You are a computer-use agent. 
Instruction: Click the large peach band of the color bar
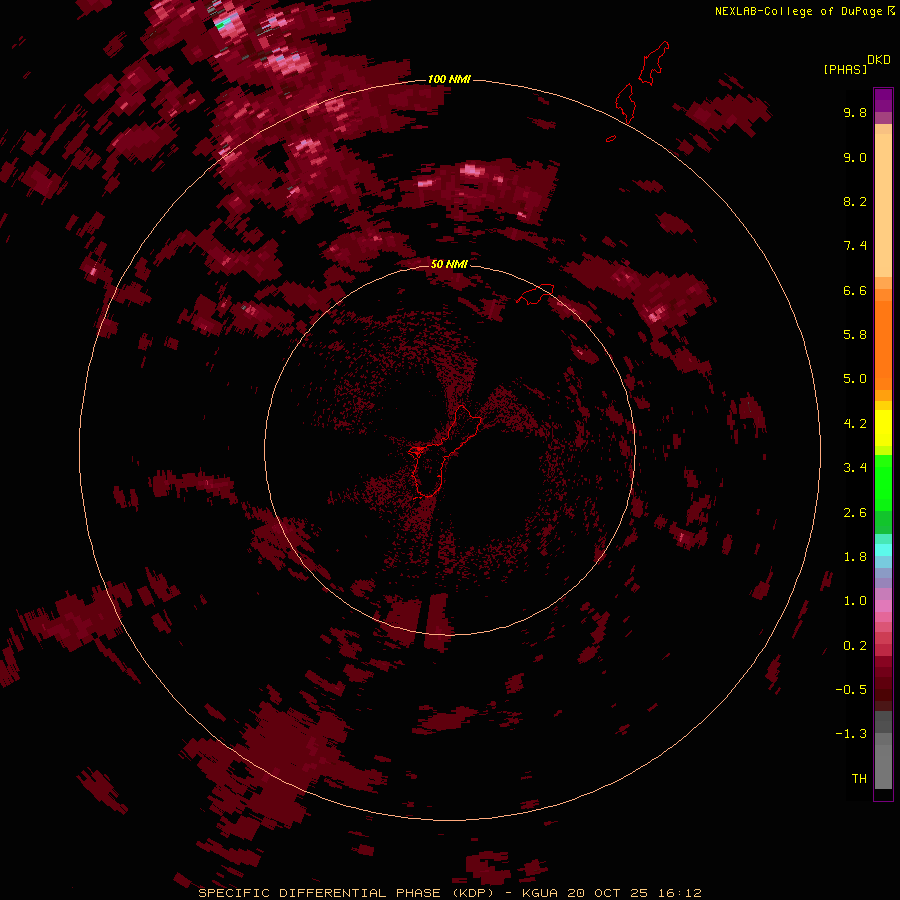(883, 205)
